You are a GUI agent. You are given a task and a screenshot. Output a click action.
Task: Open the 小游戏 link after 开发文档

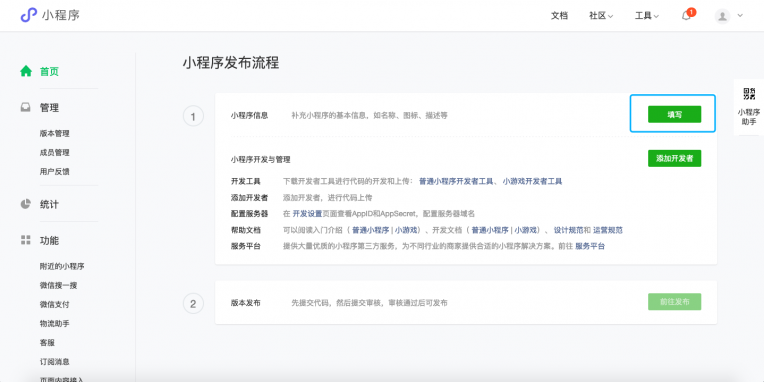[x=525, y=230]
